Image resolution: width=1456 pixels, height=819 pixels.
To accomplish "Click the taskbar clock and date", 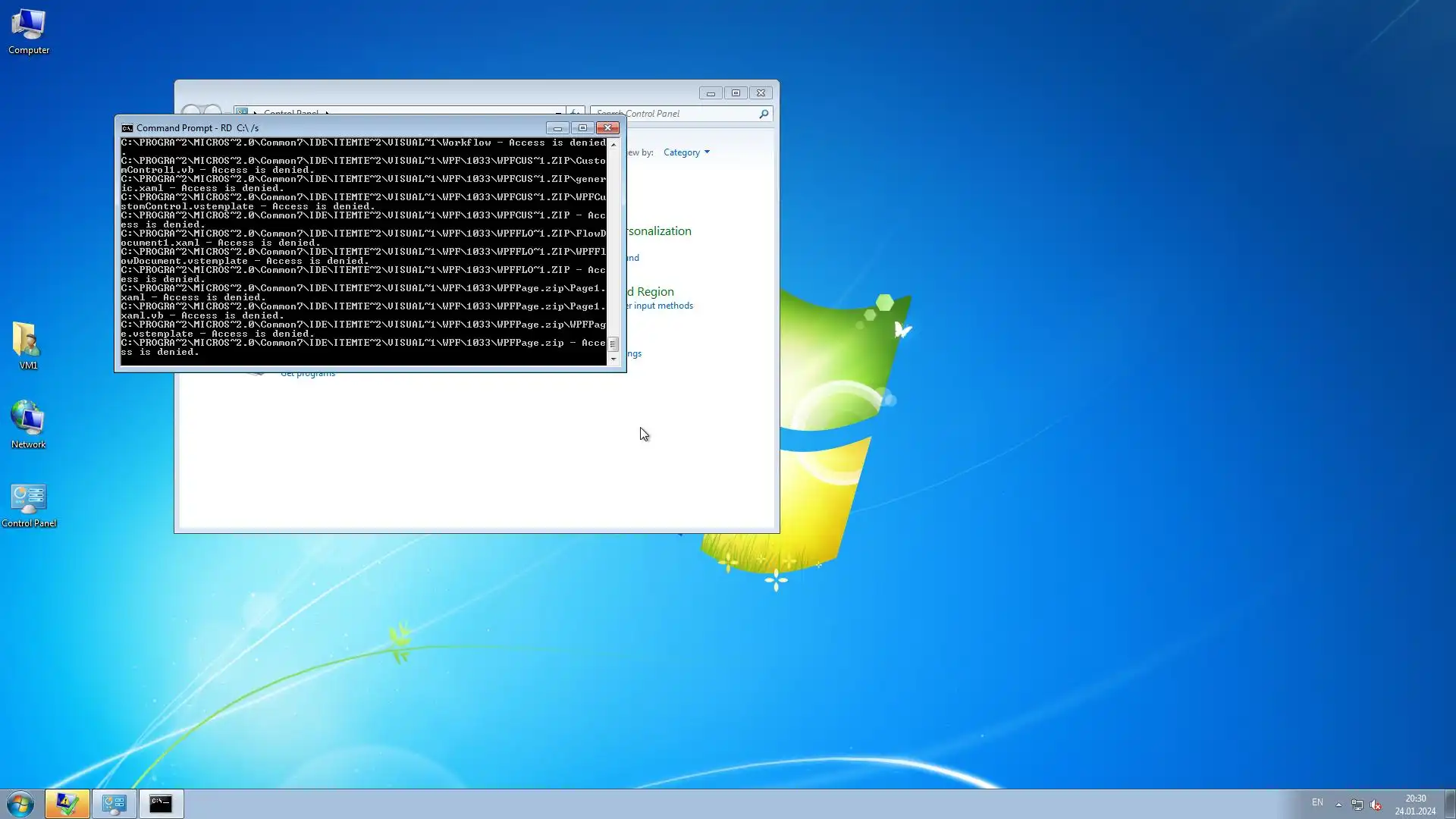I will pos(1415,805).
